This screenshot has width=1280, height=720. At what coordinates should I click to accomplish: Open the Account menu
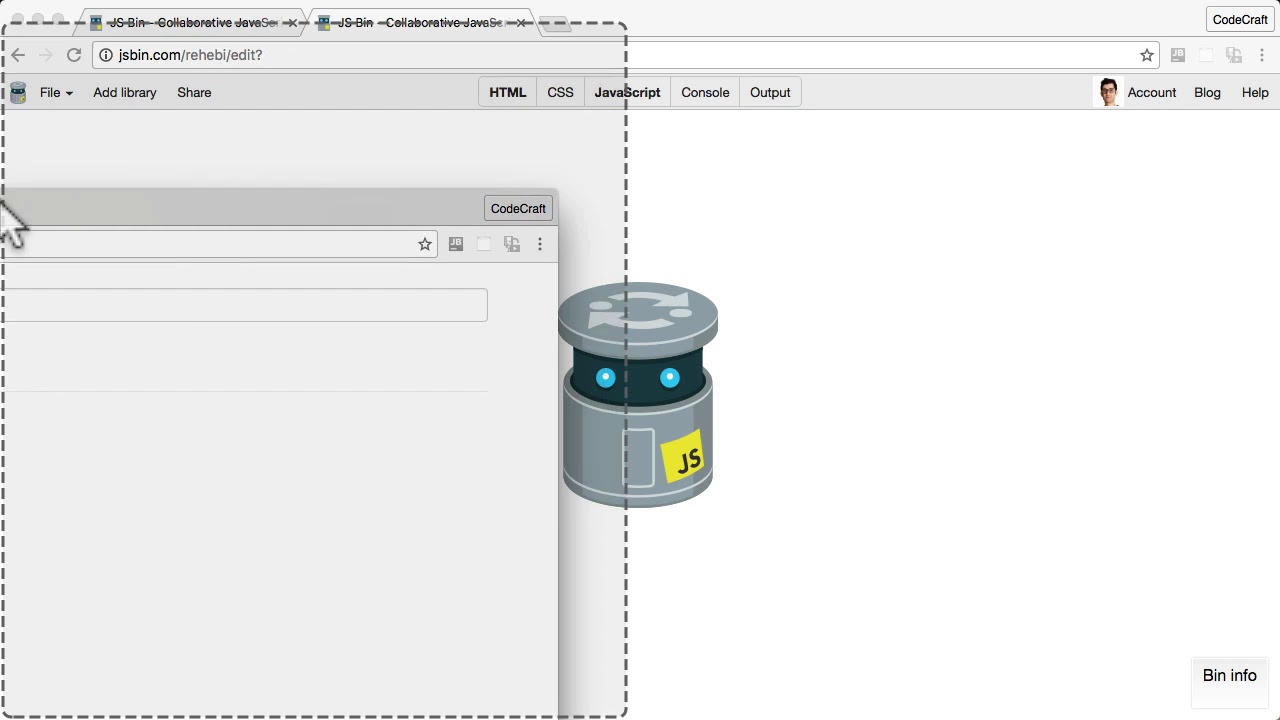1152,92
